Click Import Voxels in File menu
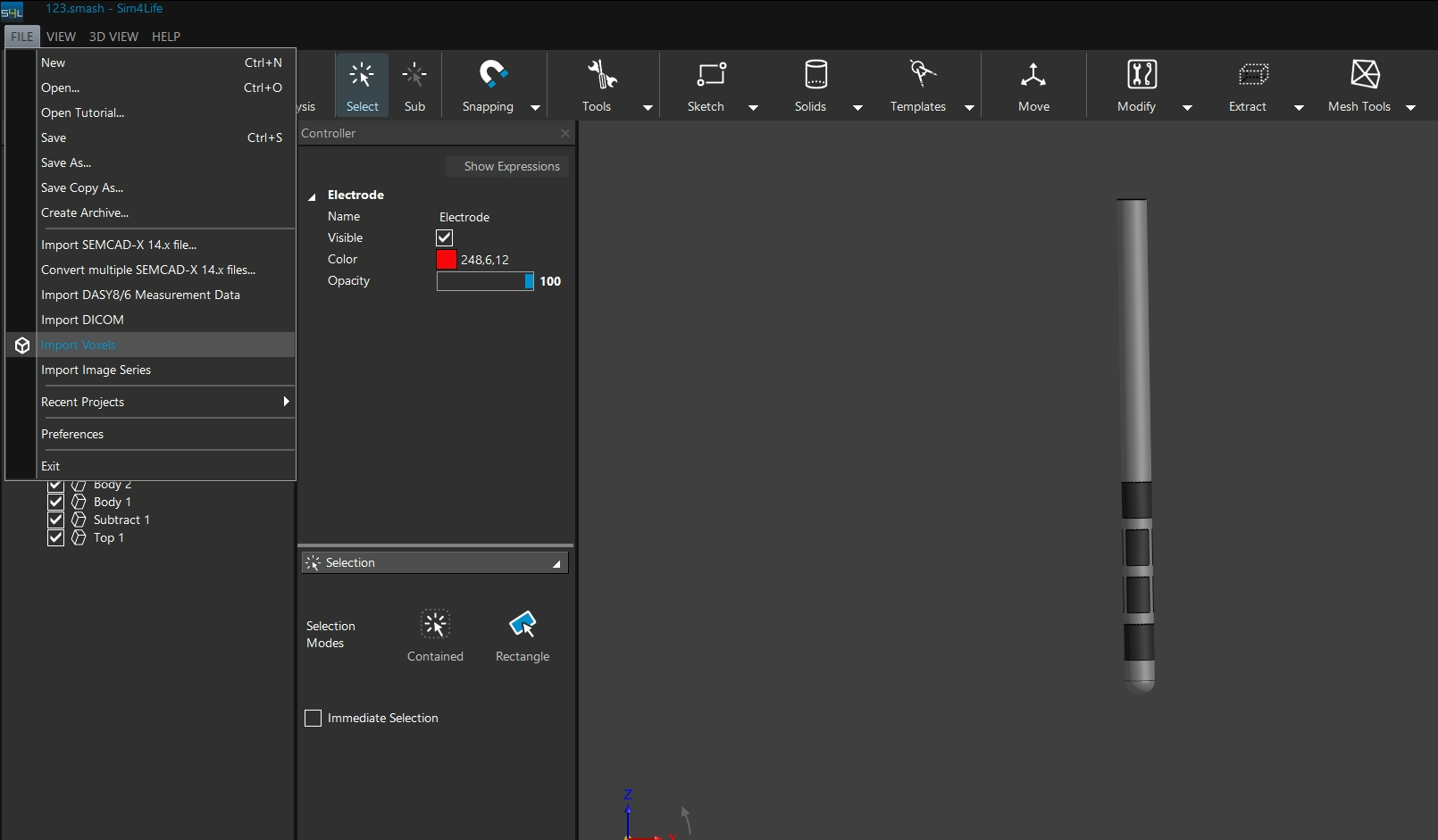This screenshot has width=1438, height=840. tap(79, 345)
